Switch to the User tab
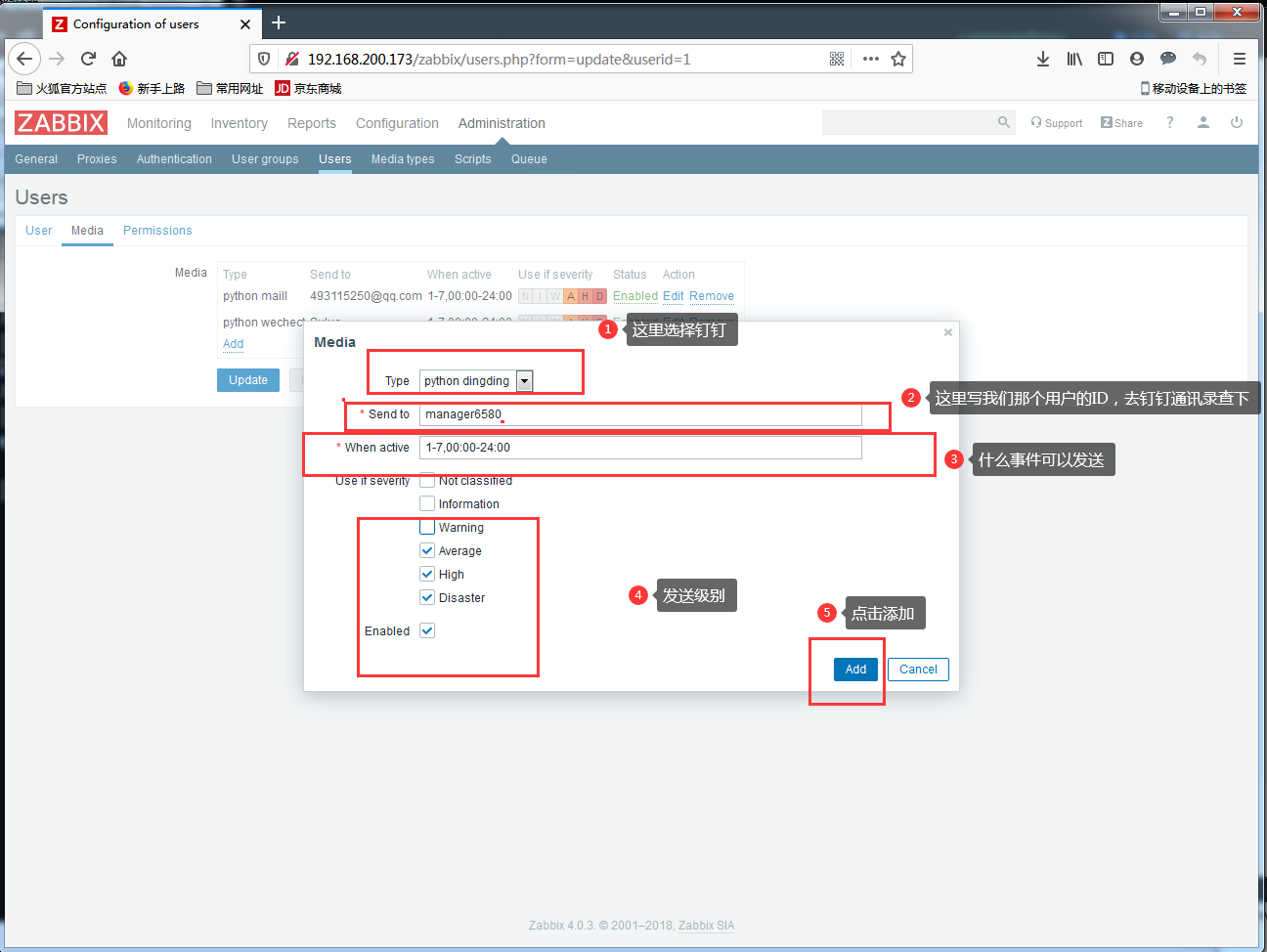1267x952 pixels. click(x=38, y=231)
